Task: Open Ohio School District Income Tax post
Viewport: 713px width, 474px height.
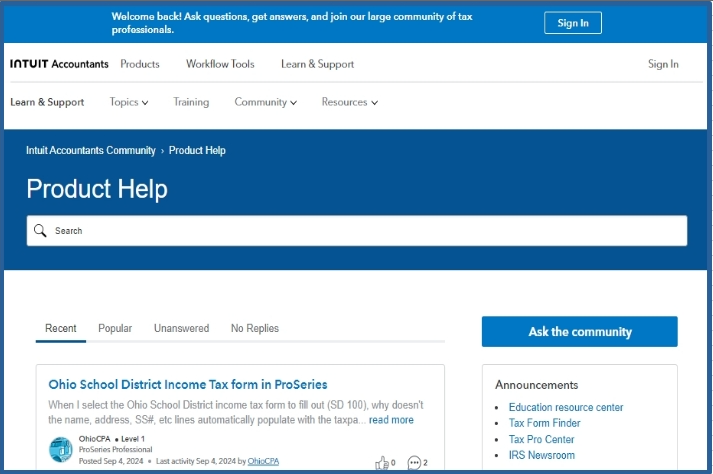Action: pyautogui.click(x=188, y=385)
